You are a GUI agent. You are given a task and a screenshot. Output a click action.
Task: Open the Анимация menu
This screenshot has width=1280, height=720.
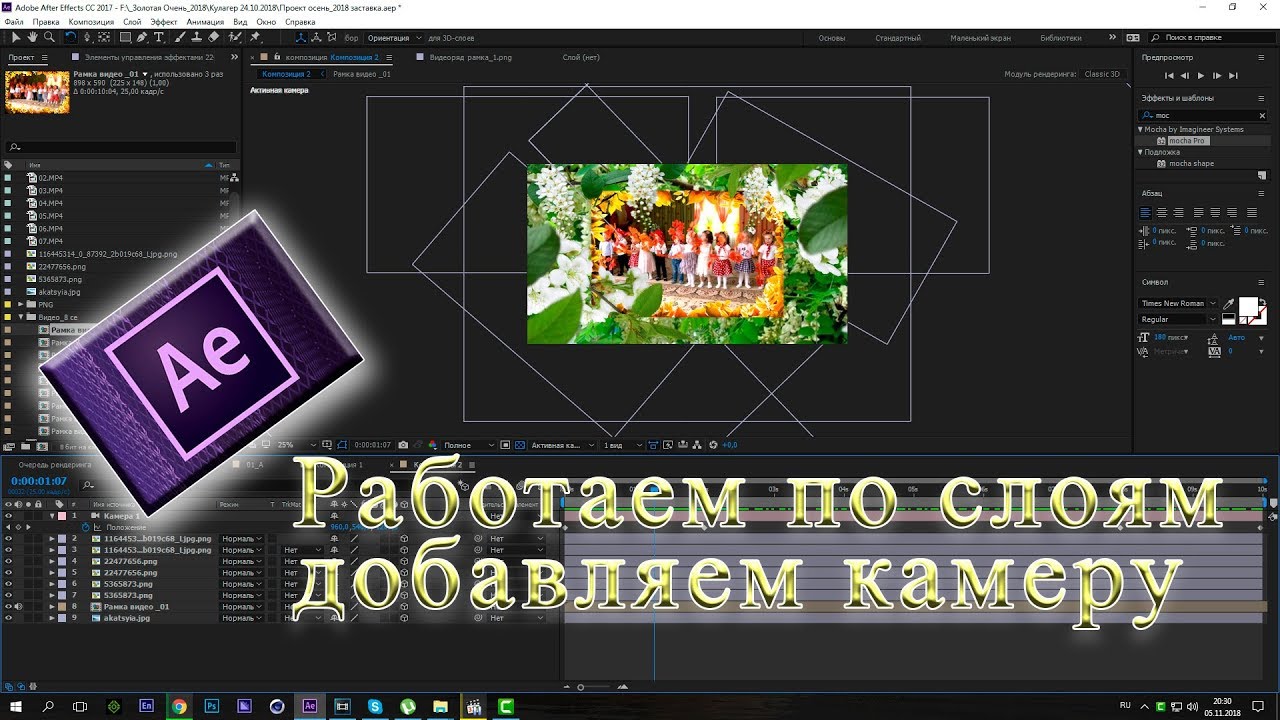[x=205, y=22]
